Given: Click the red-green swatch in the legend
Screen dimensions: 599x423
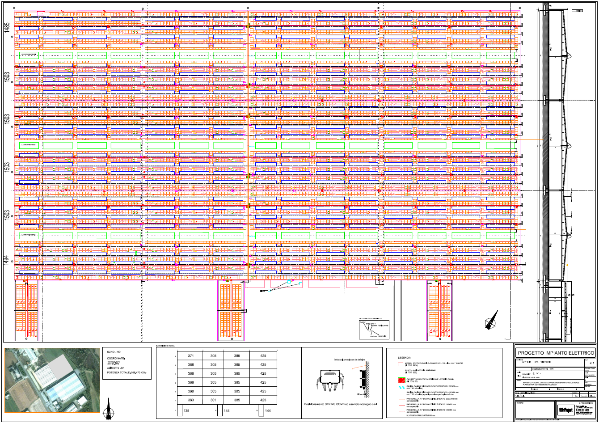Looking at the screenshot, I should [401, 380].
